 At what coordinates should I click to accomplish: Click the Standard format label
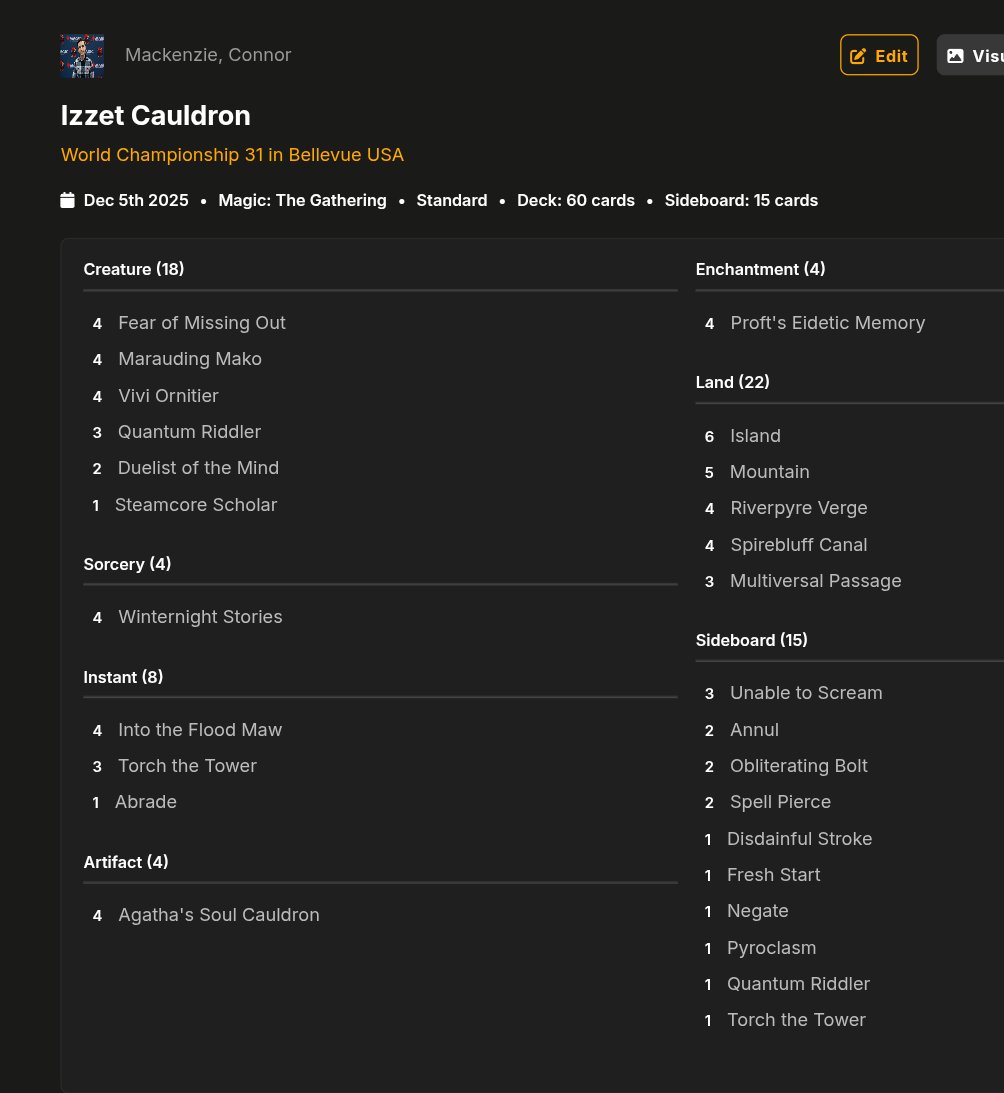pos(452,201)
